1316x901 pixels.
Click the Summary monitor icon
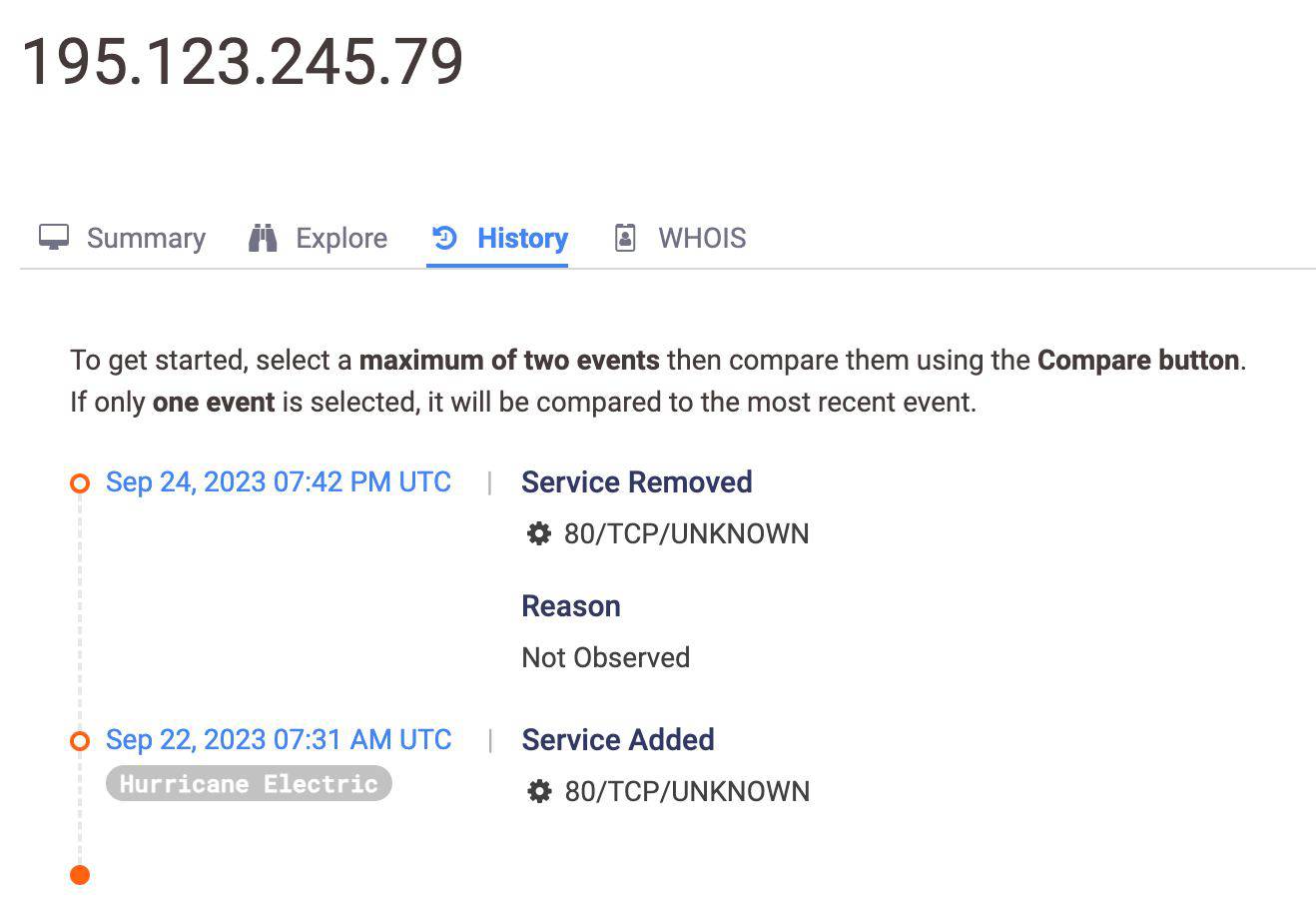point(54,238)
